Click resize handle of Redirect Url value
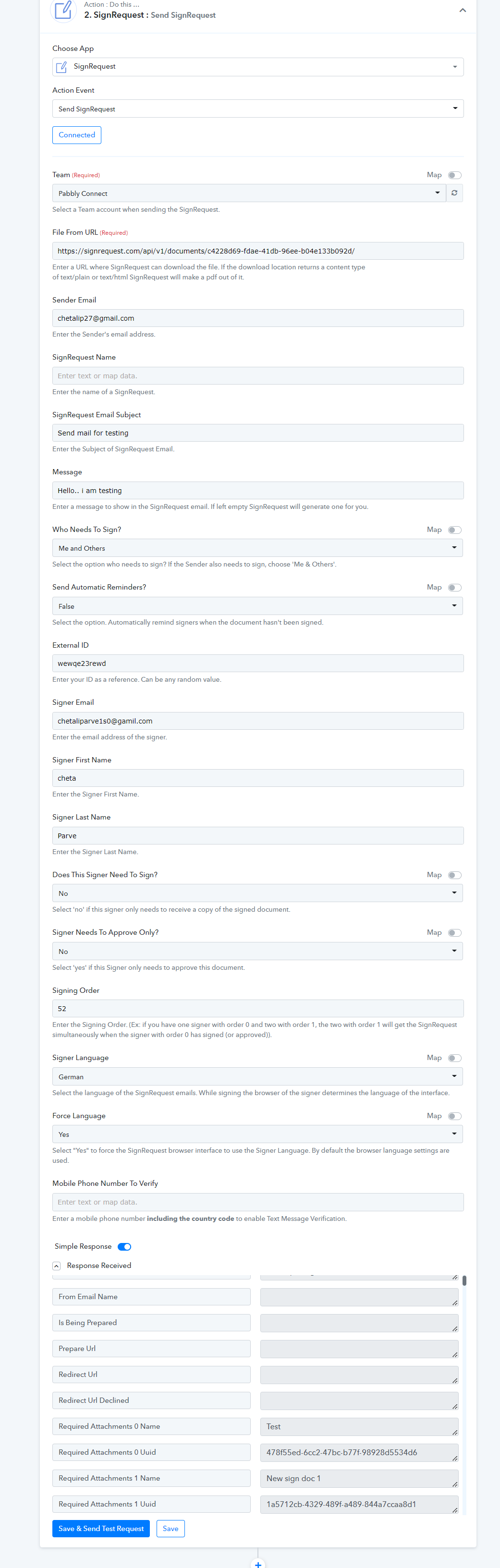The width and height of the screenshot is (500, 1568). [455, 1381]
